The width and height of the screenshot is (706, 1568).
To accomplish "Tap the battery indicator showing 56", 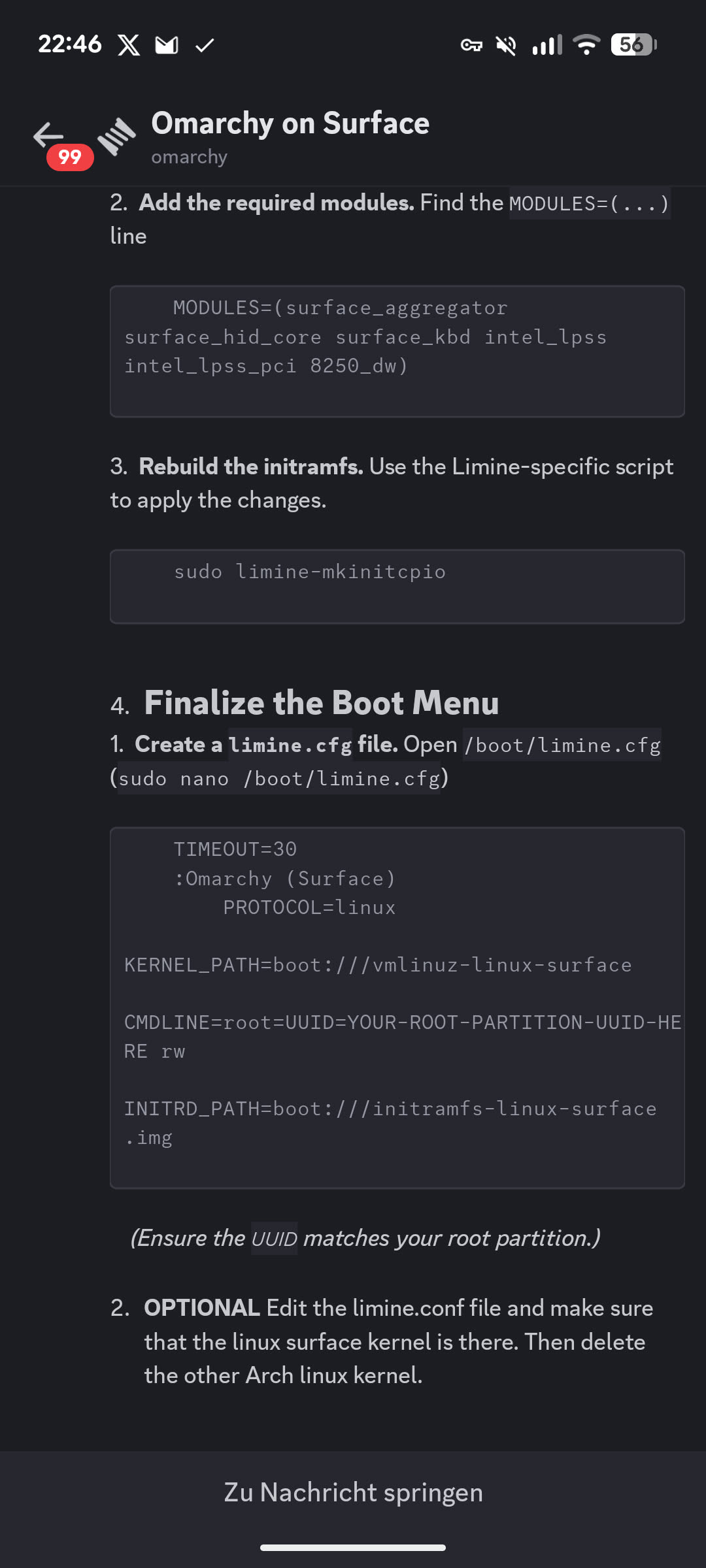I will coord(633,45).
